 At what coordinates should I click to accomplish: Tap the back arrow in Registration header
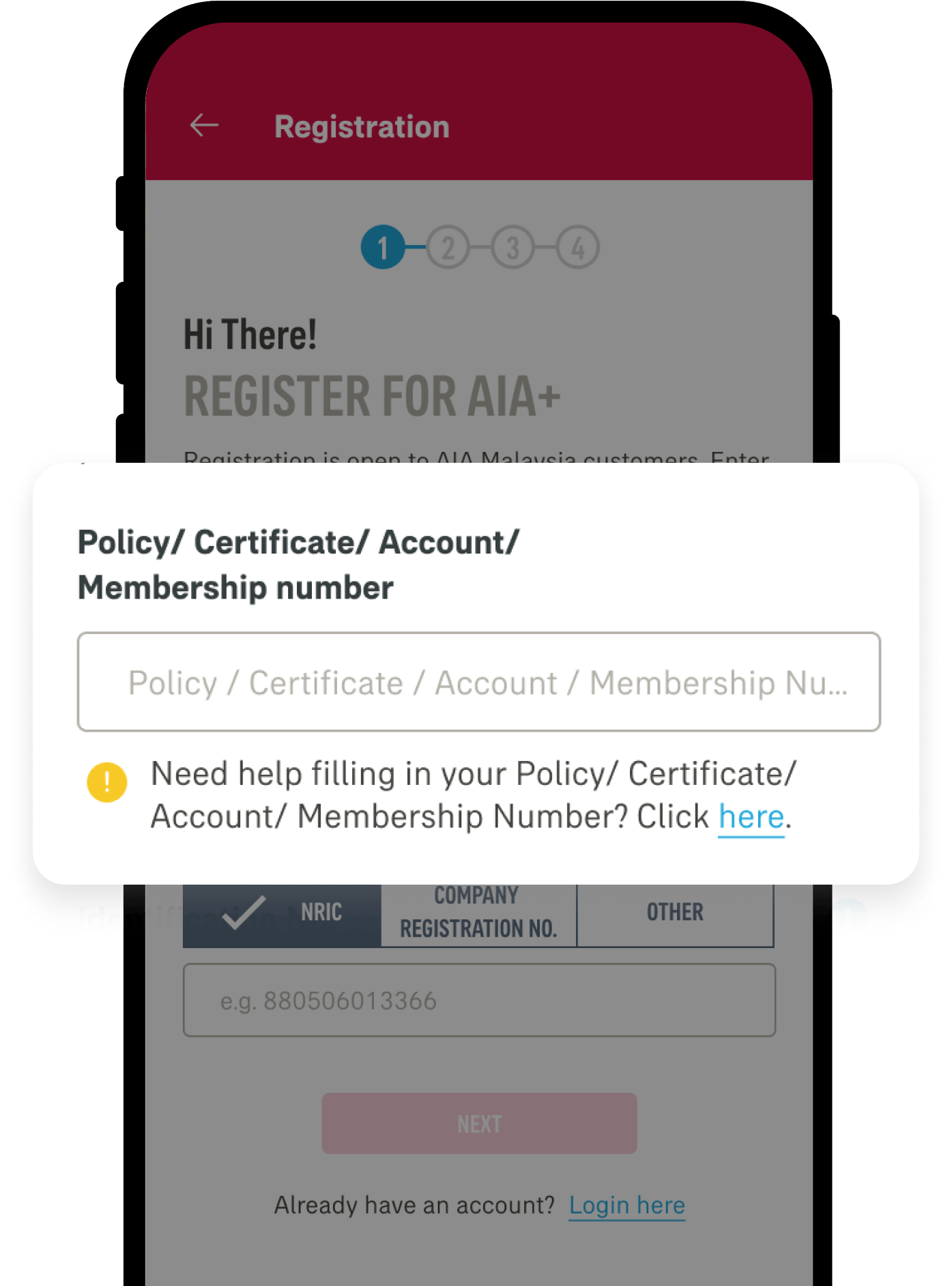coord(204,126)
